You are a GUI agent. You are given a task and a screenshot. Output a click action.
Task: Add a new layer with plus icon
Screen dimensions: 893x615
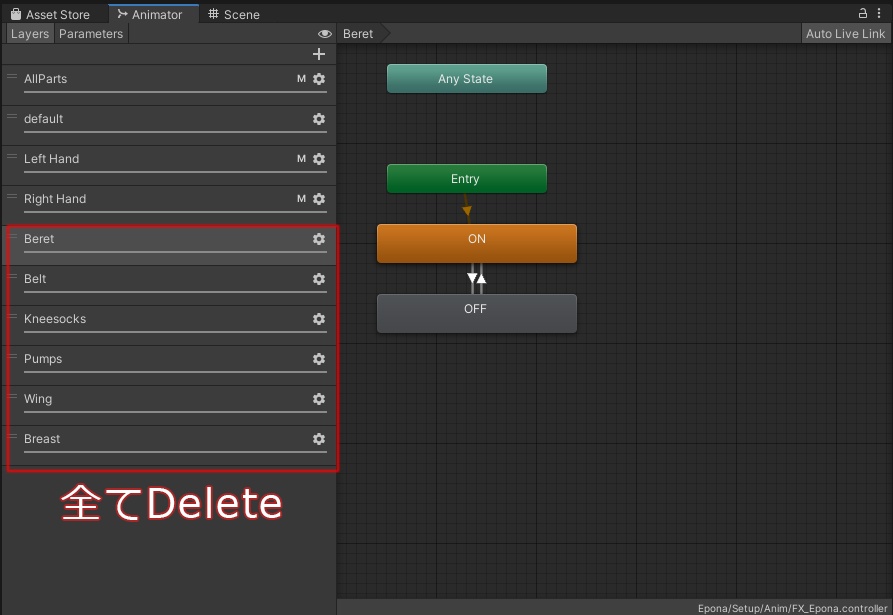pos(319,54)
